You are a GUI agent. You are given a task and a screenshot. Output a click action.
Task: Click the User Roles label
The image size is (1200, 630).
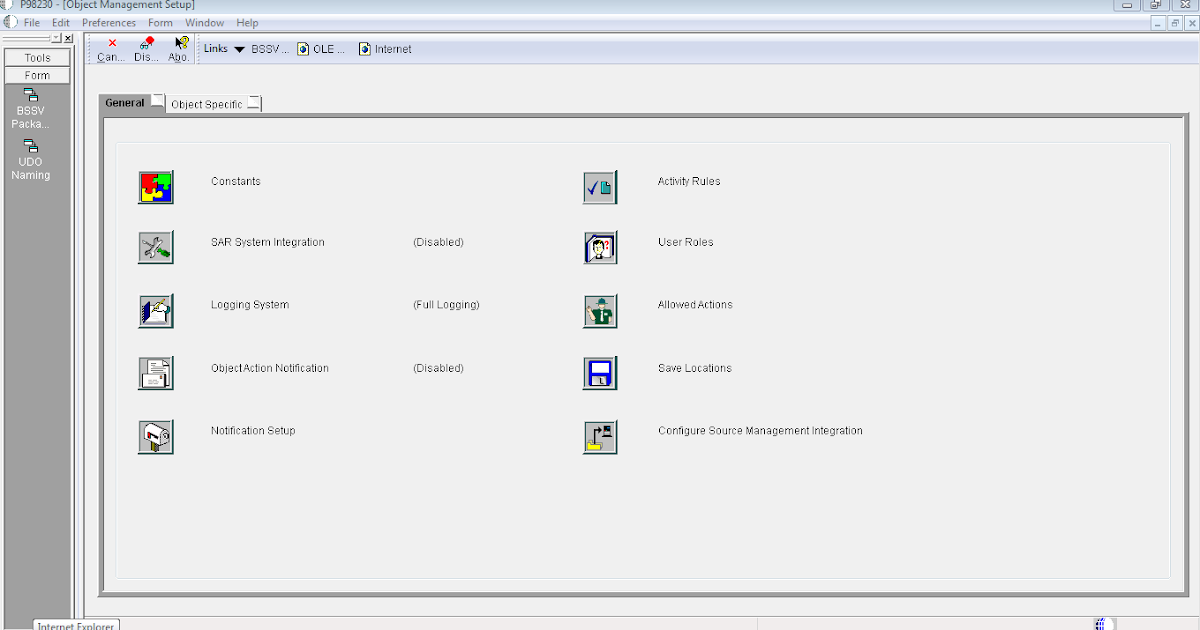pos(686,242)
